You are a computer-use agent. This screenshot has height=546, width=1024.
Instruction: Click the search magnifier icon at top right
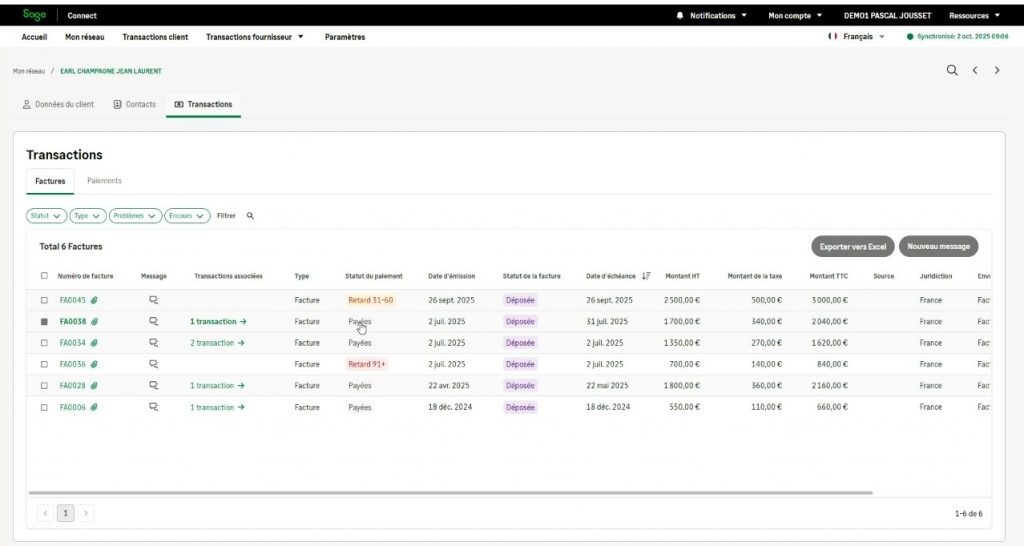(x=952, y=71)
